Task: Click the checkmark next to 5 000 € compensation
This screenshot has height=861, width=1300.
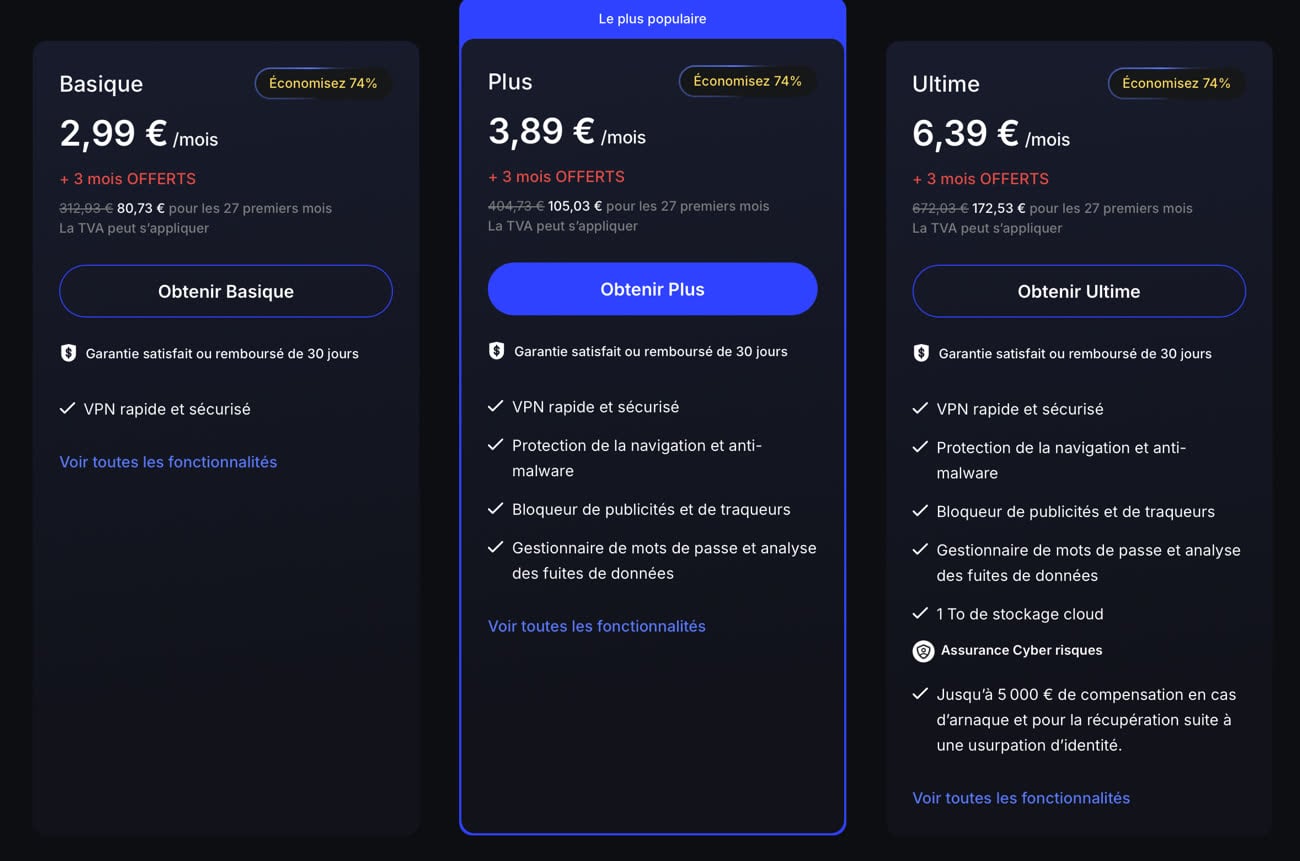Action: (920, 693)
